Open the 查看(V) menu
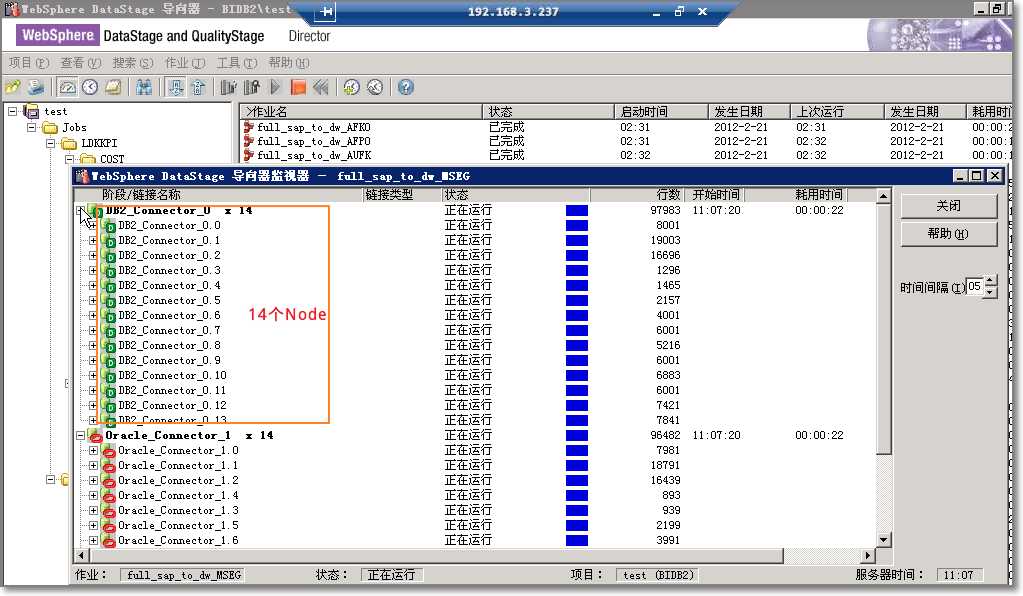This screenshot has height=596, width=1023. pos(81,63)
